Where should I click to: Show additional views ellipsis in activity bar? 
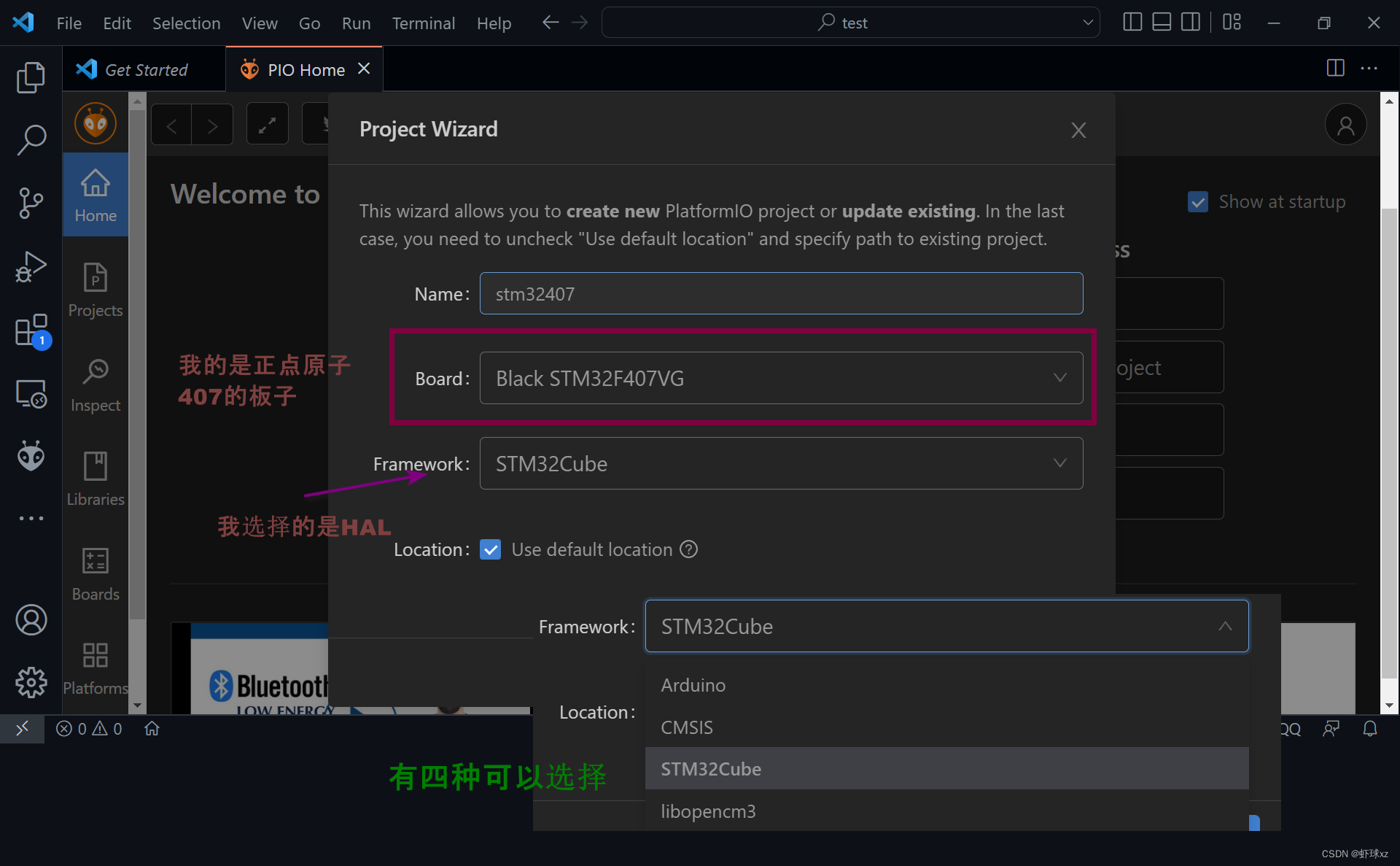point(31,518)
